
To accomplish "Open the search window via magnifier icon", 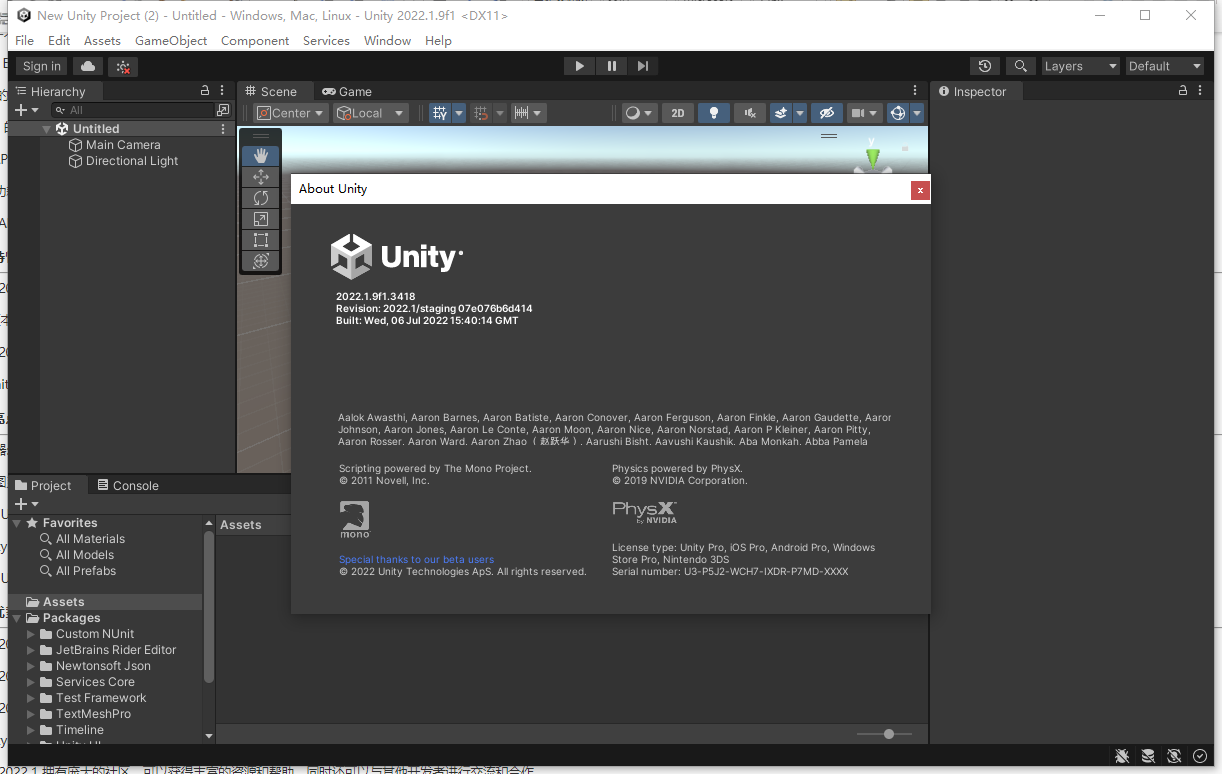I will click(1020, 65).
